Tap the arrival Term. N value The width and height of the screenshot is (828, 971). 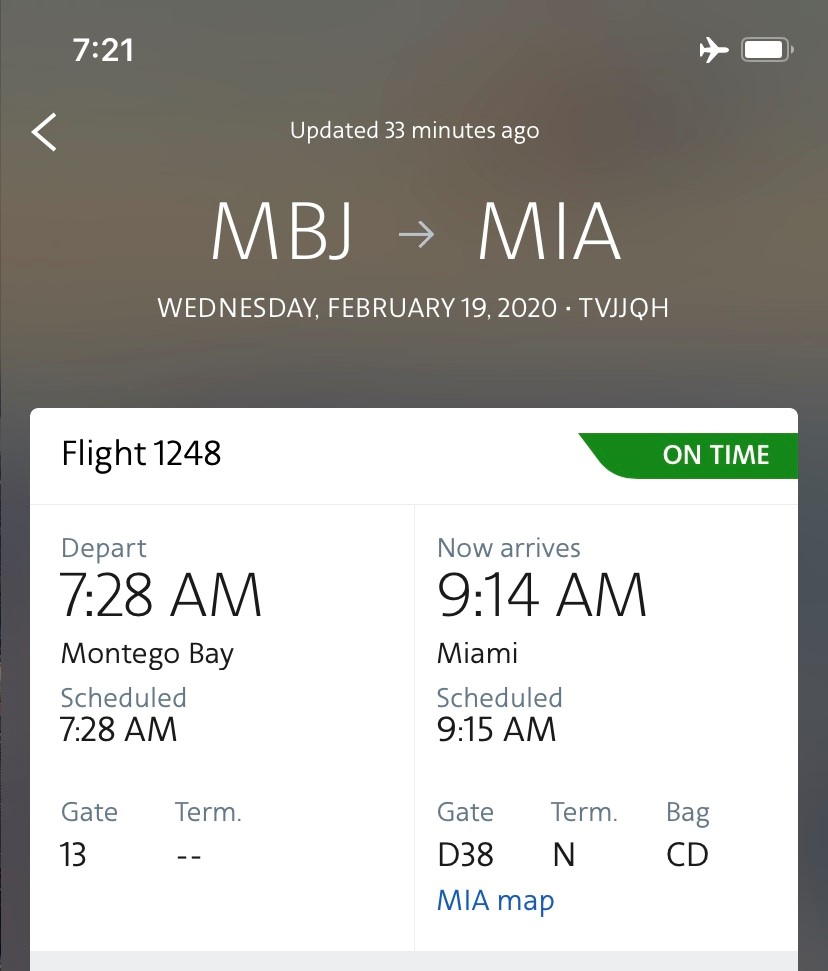[x=563, y=855]
